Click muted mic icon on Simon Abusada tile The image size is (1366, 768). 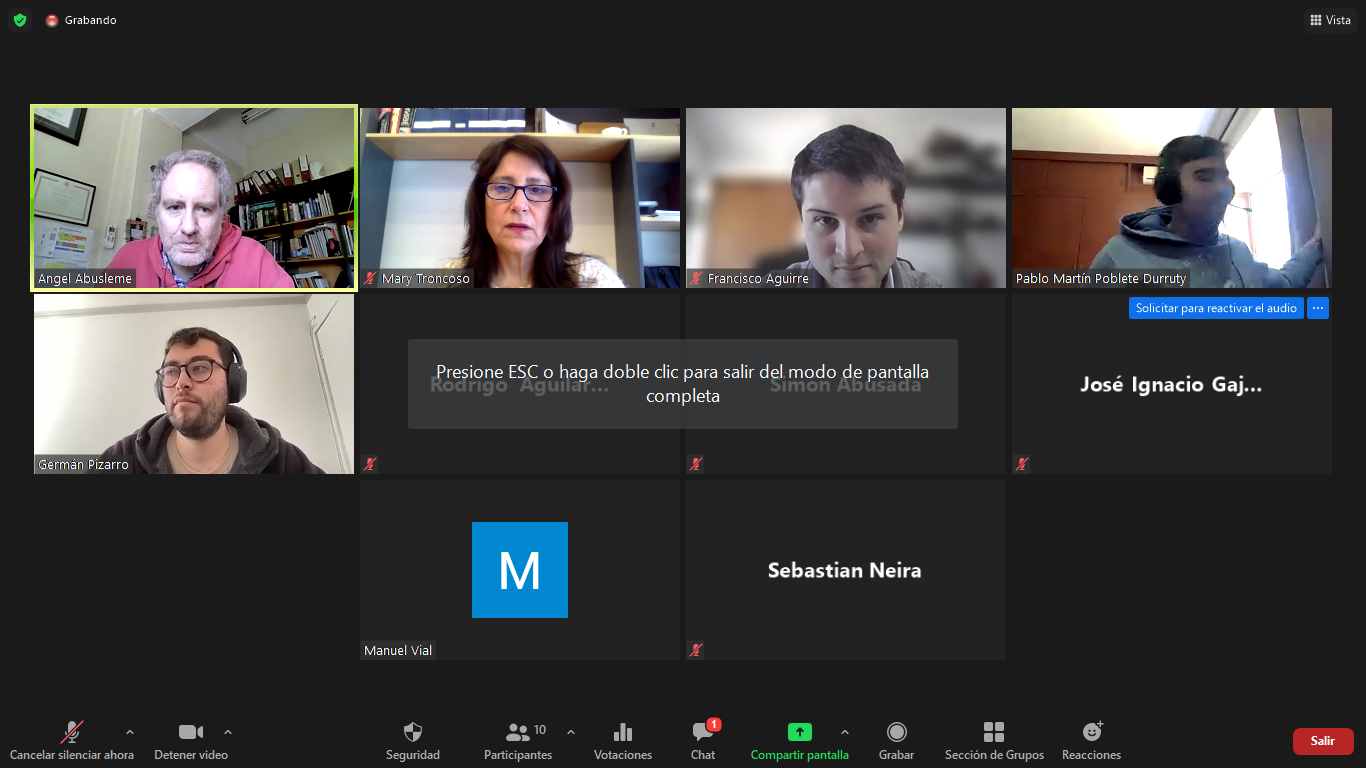coord(697,464)
